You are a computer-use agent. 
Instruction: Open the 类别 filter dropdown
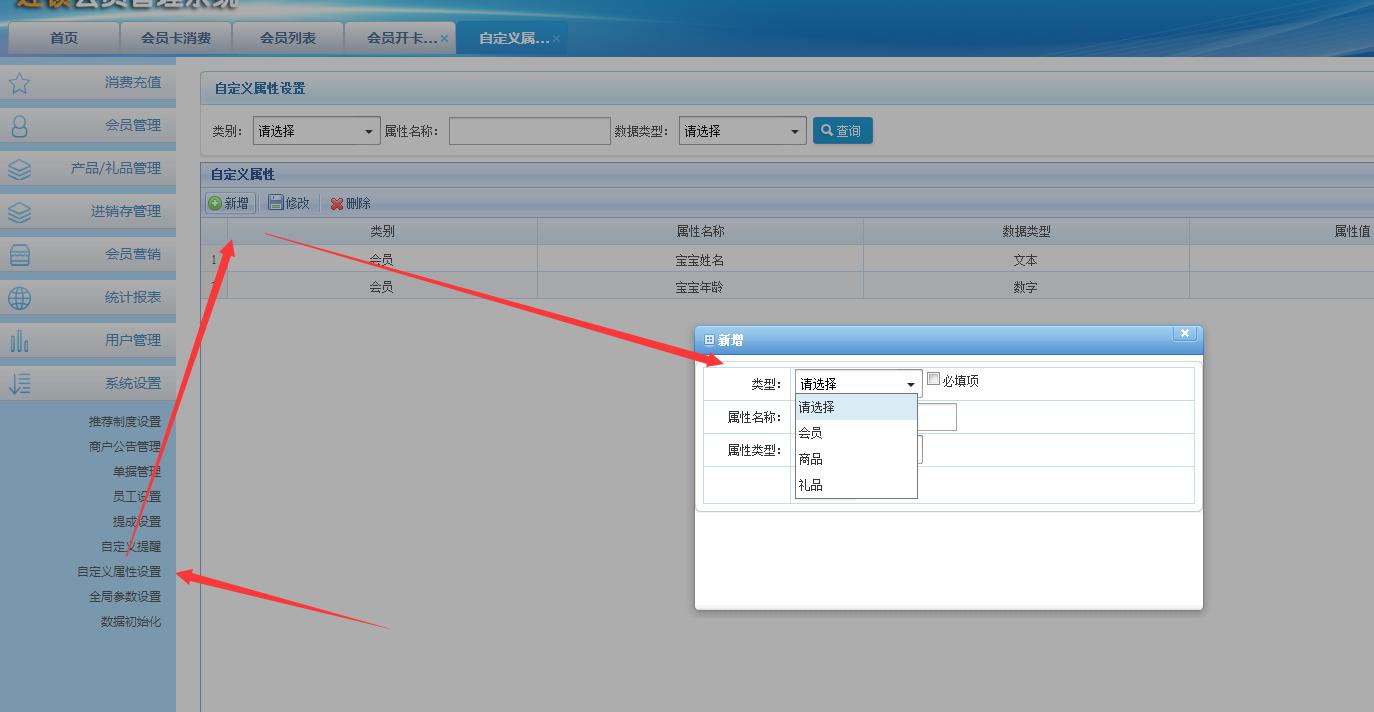316,131
